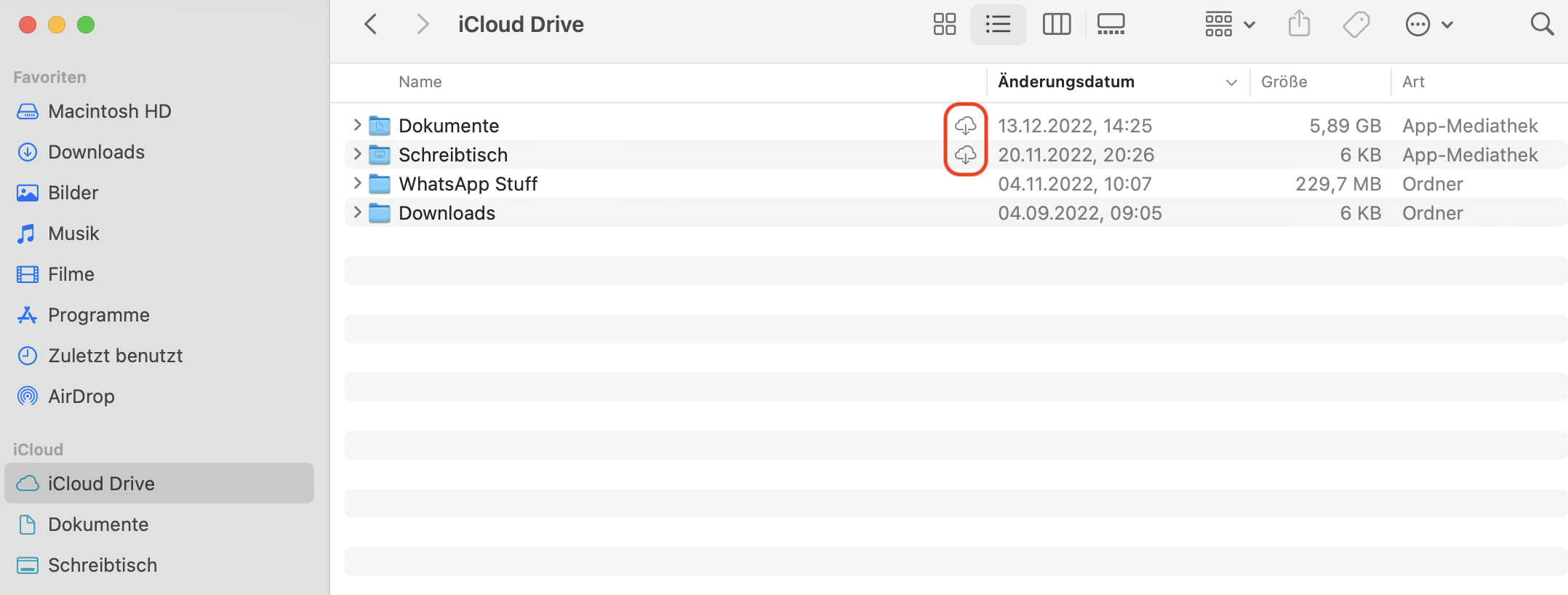
Task: Download Dokumente folder from iCloud
Action: (x=965, y=126)
